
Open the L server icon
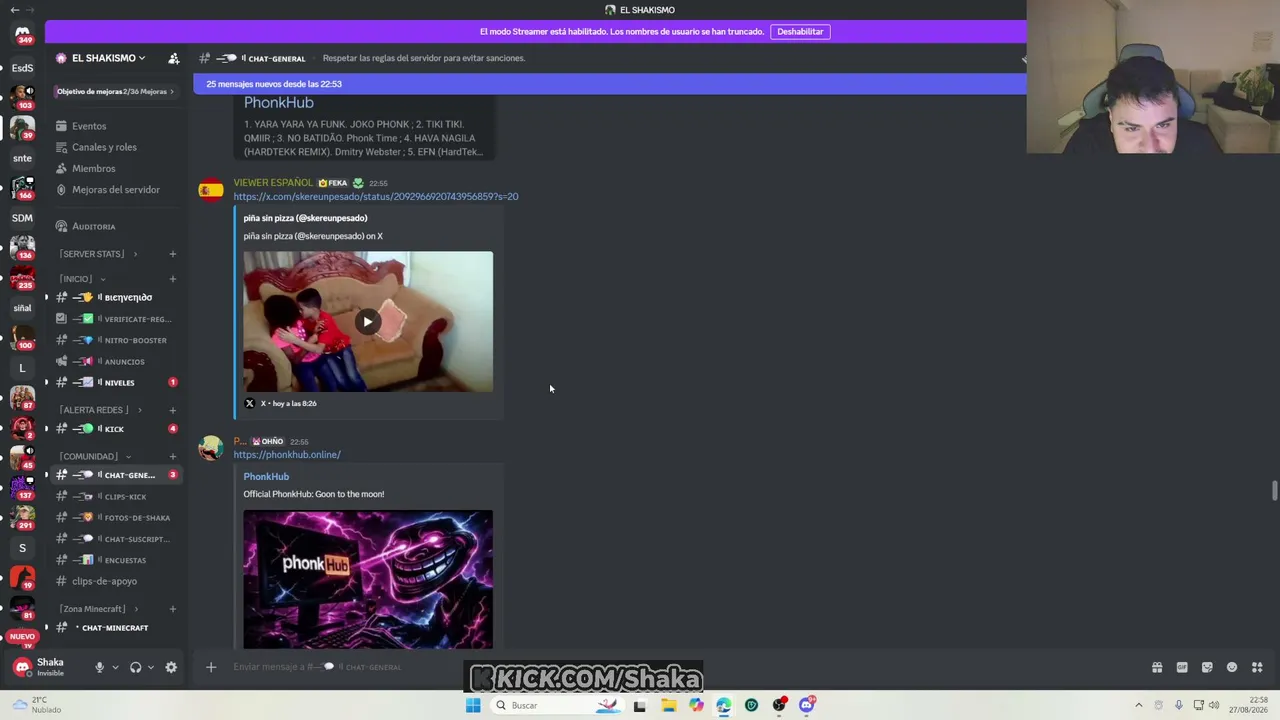click(x=22, y=368)
